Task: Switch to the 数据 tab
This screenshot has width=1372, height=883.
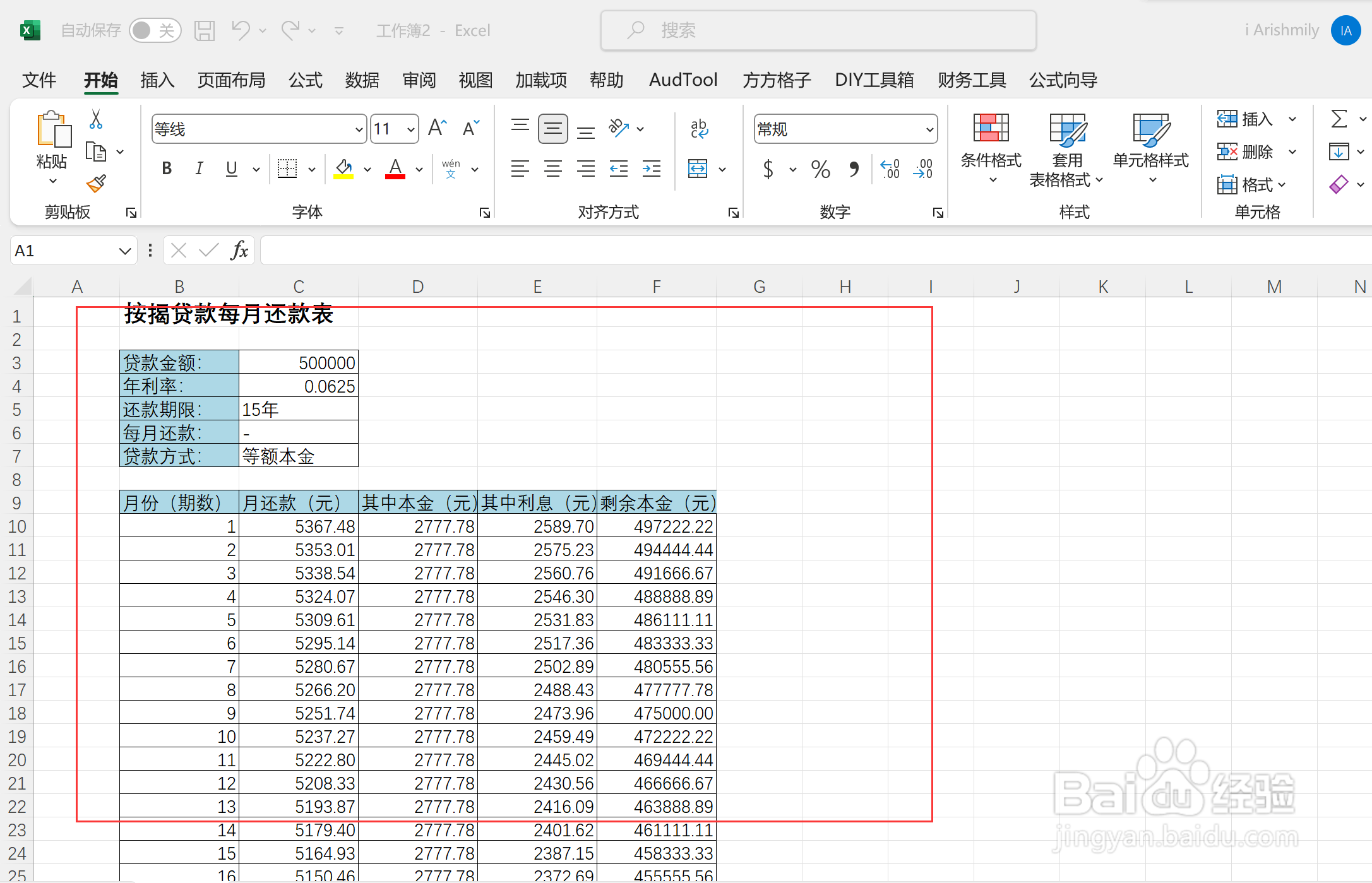Action: (x=362, y=80)
